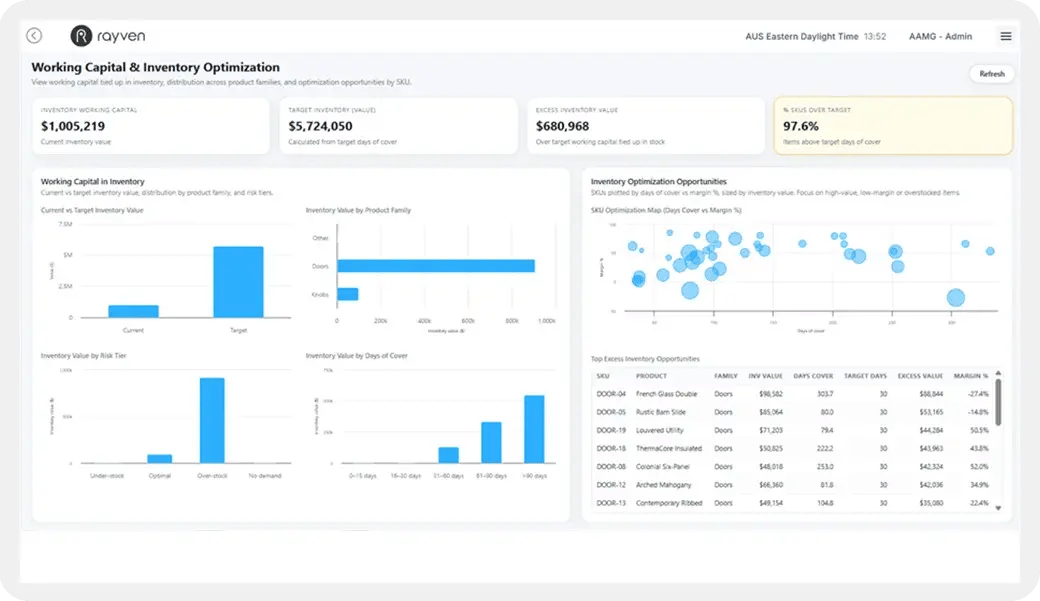Open the Excess Inventory Value card

tap(645, 125)
